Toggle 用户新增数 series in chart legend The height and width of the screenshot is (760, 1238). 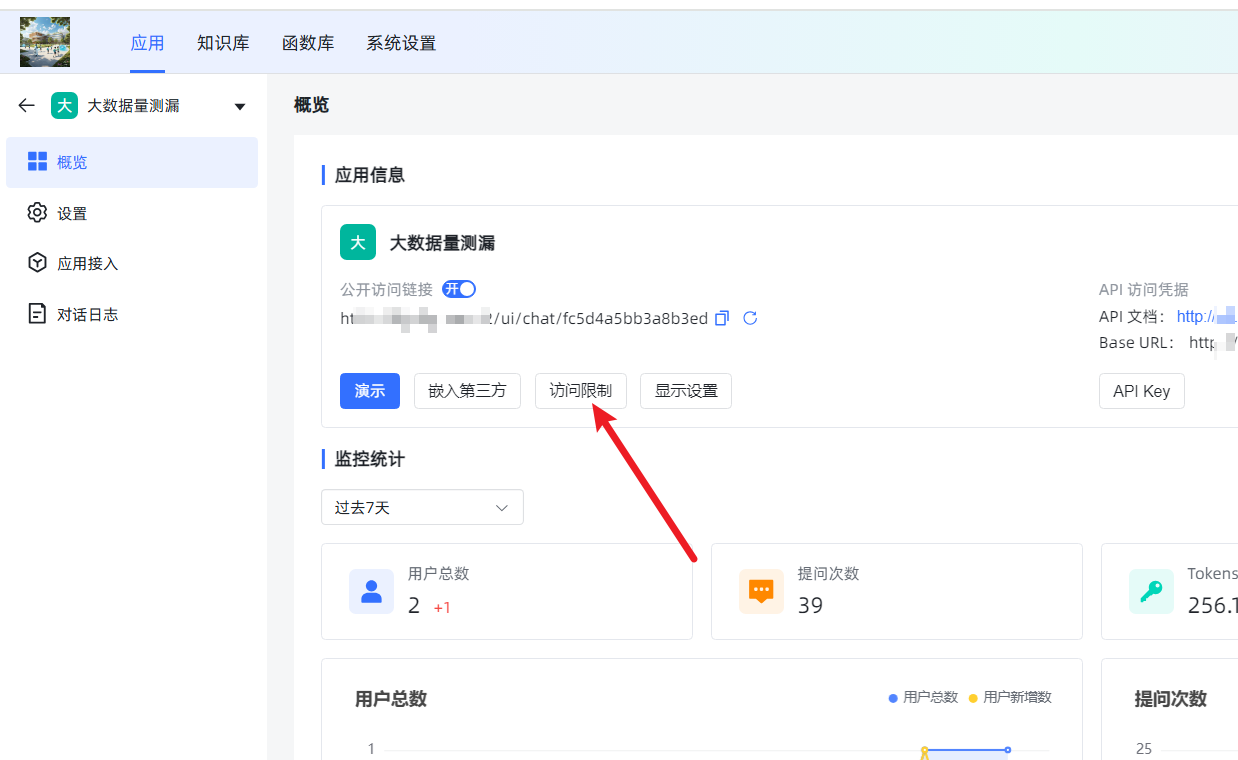[x=1010, y=697]
